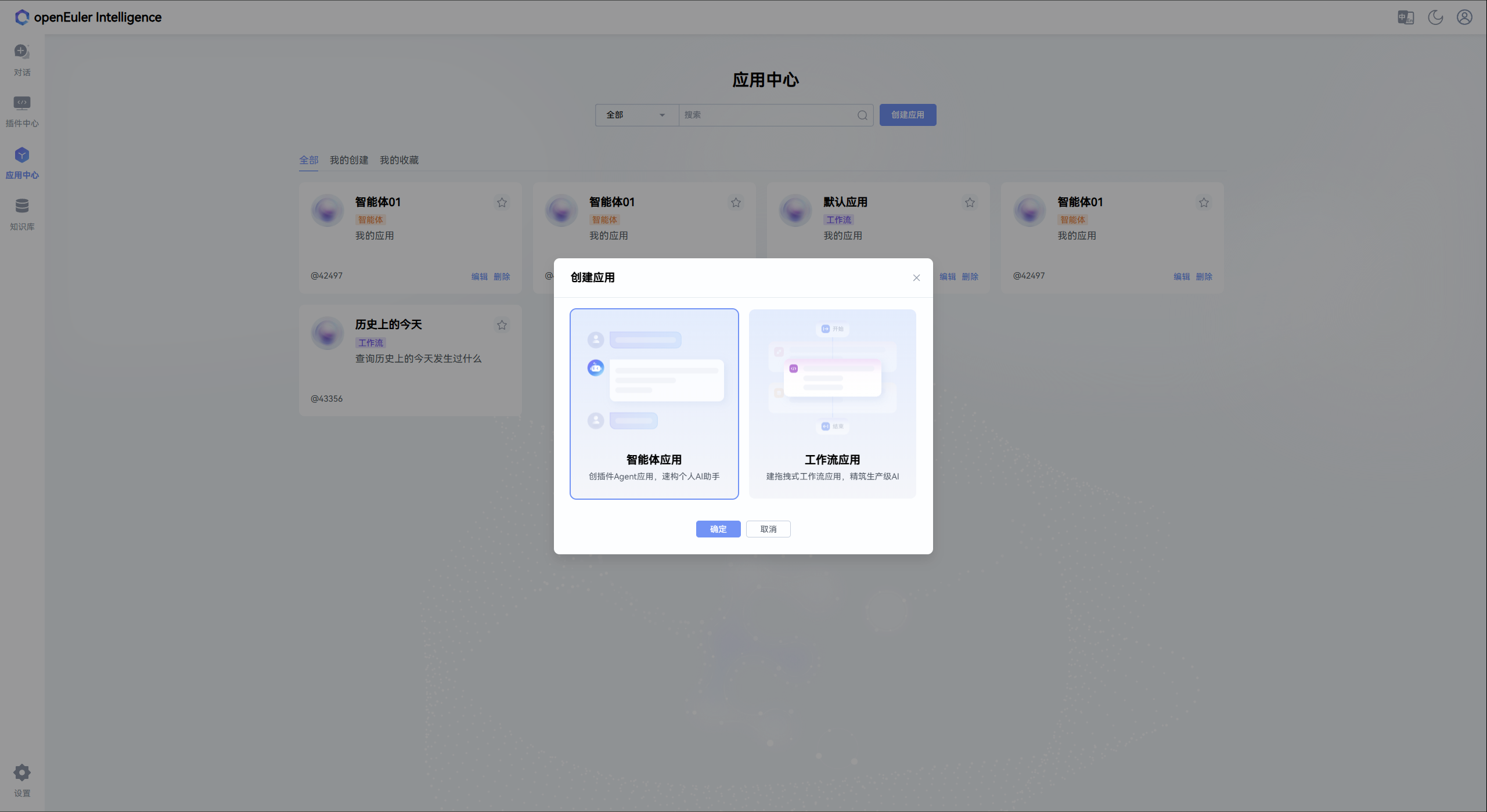
Task: Click the search input field
Action: click(x=766, y=115)
